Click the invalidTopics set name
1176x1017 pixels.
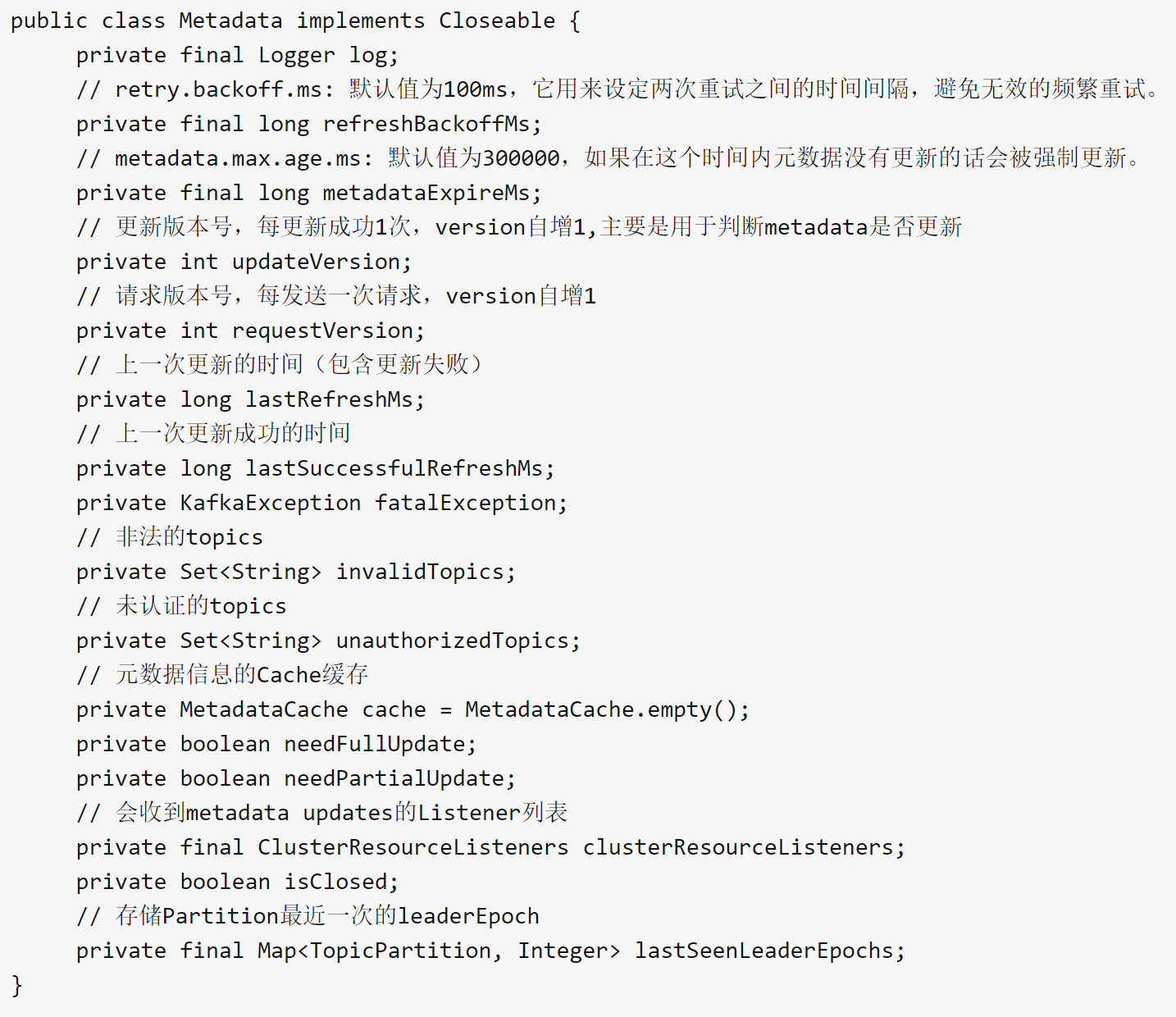[x=420, y=572]
